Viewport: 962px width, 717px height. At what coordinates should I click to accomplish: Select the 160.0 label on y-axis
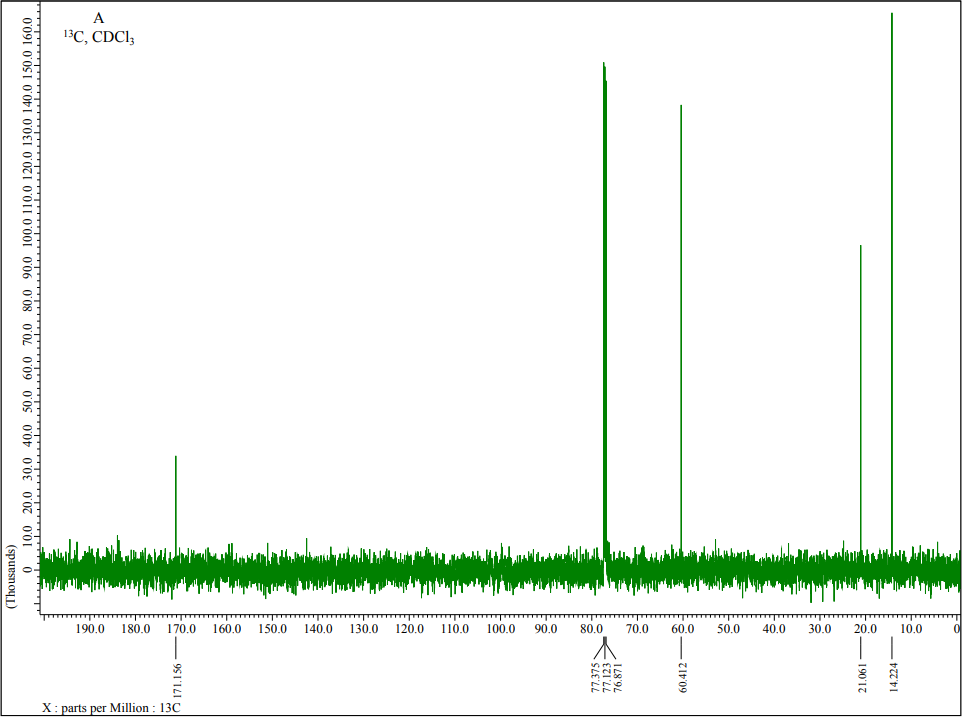point(26,29)
